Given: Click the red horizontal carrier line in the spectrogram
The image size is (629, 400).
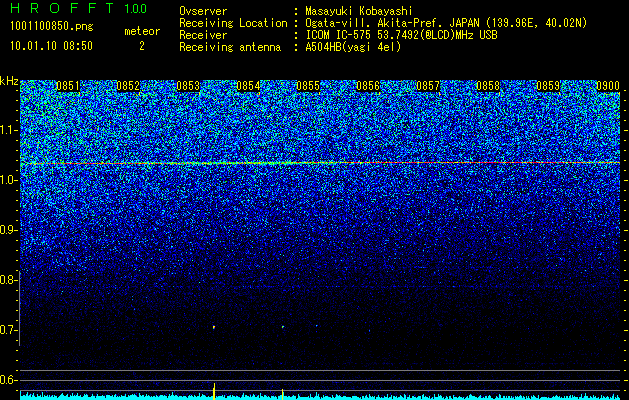Looking at the screenshot, I should [x=320, y=163].
